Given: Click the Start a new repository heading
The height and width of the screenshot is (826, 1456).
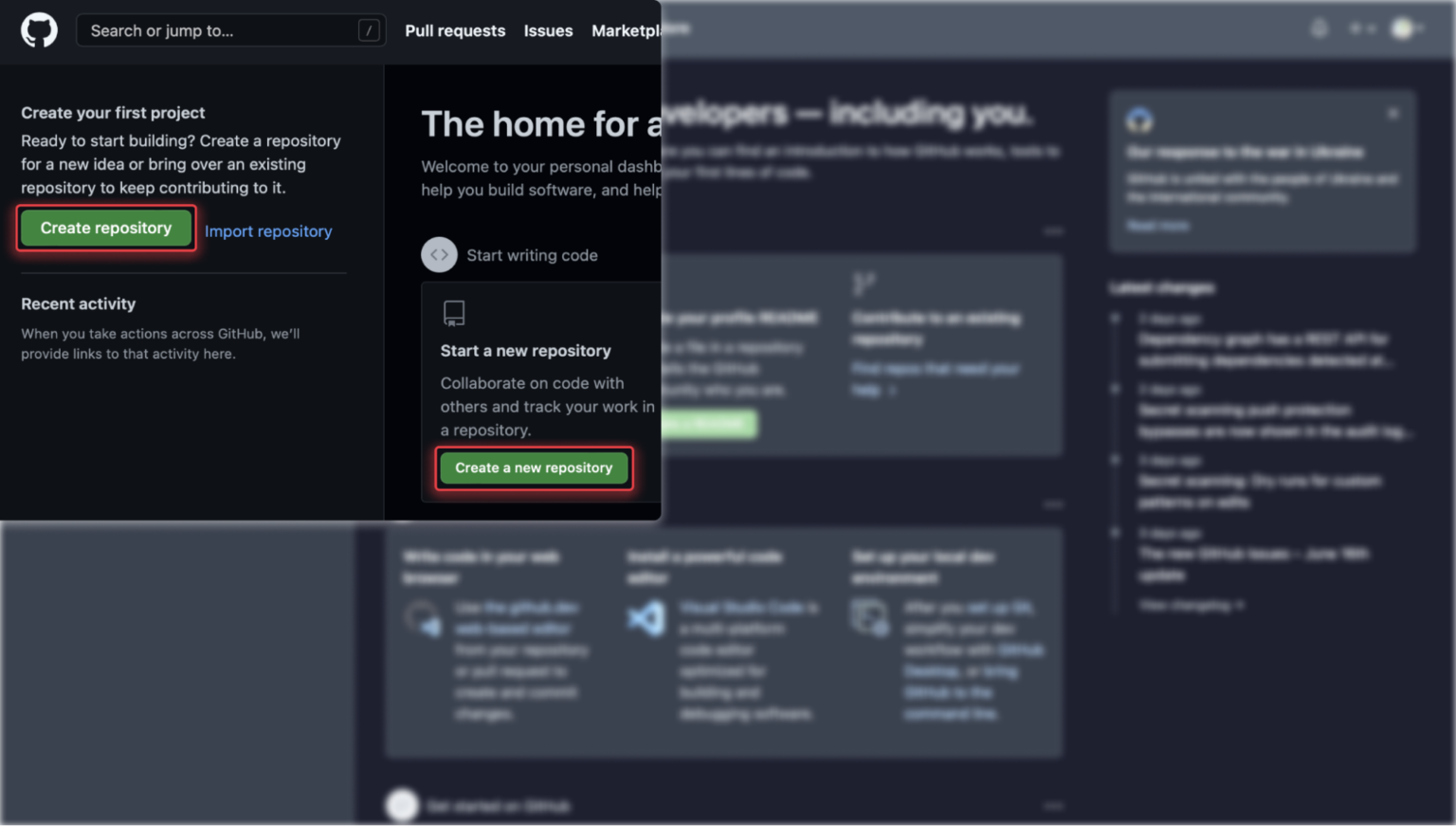Looking at the screenshot, I should [525, 351].
